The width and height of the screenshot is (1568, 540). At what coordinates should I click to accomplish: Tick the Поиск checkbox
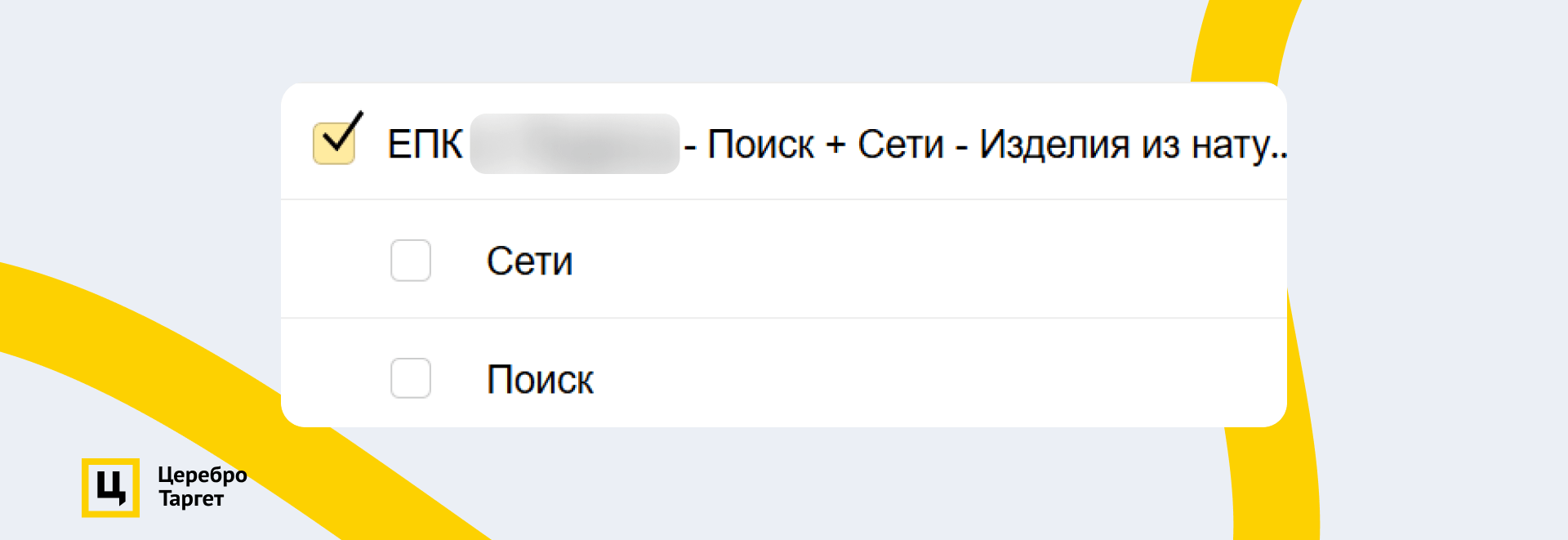[411, 378]
